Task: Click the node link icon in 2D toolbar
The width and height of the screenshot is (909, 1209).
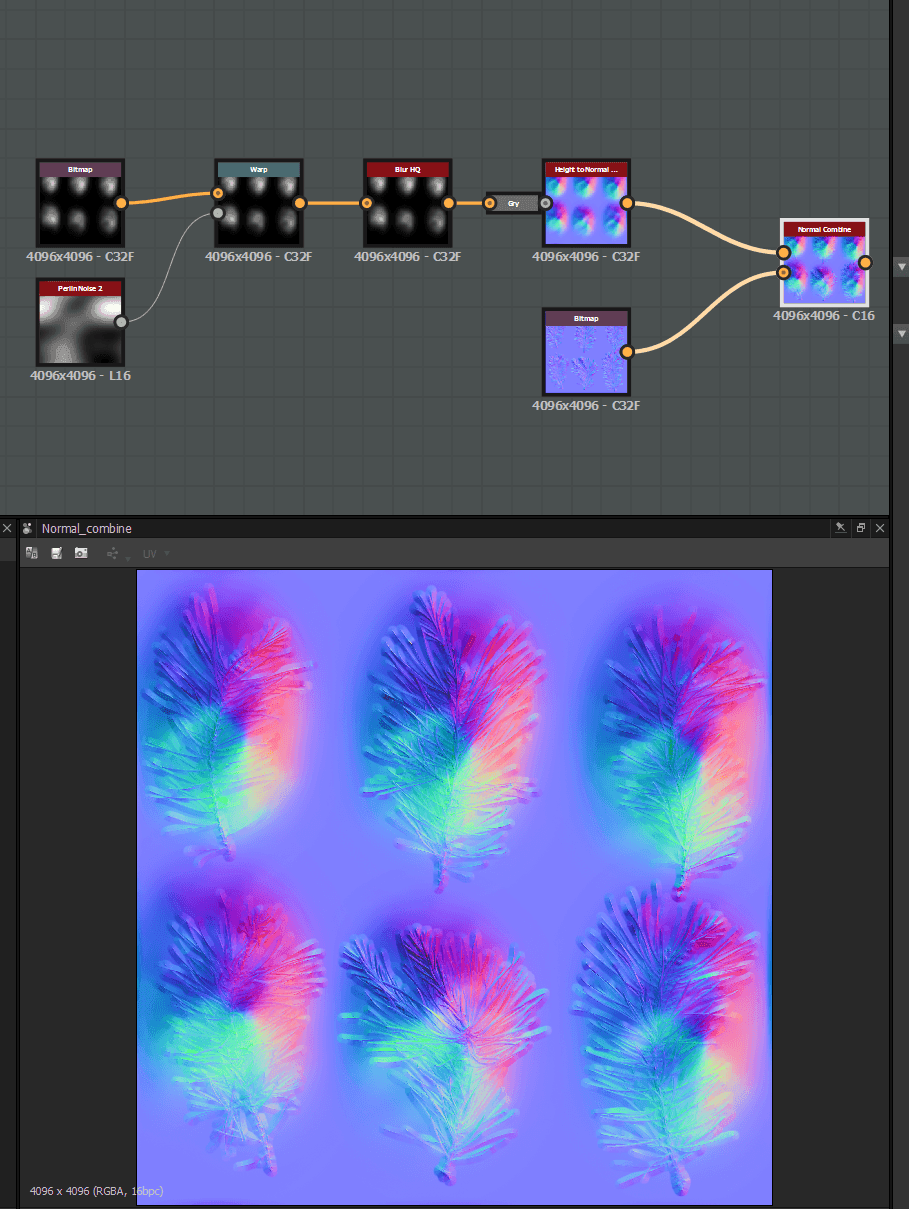Action: tap(112, 553)
